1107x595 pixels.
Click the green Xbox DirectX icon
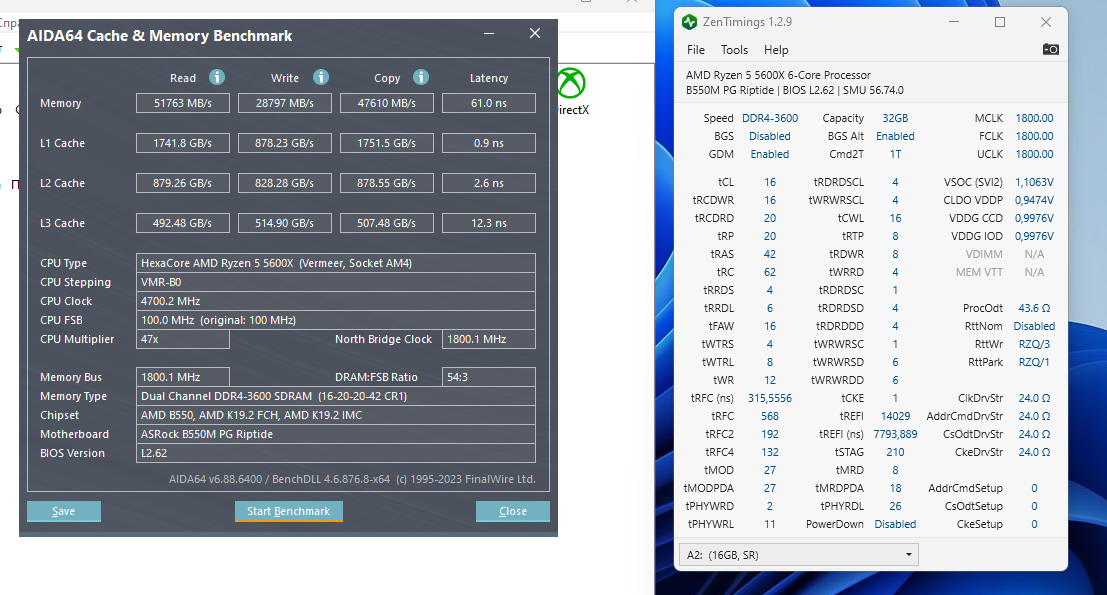[x=571, y=83]
